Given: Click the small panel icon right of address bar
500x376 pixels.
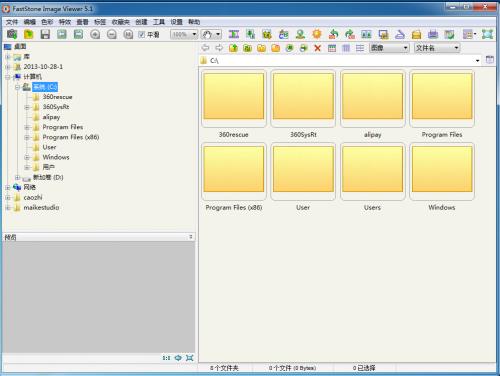Looking at the screenshot, I should (490, 60).
